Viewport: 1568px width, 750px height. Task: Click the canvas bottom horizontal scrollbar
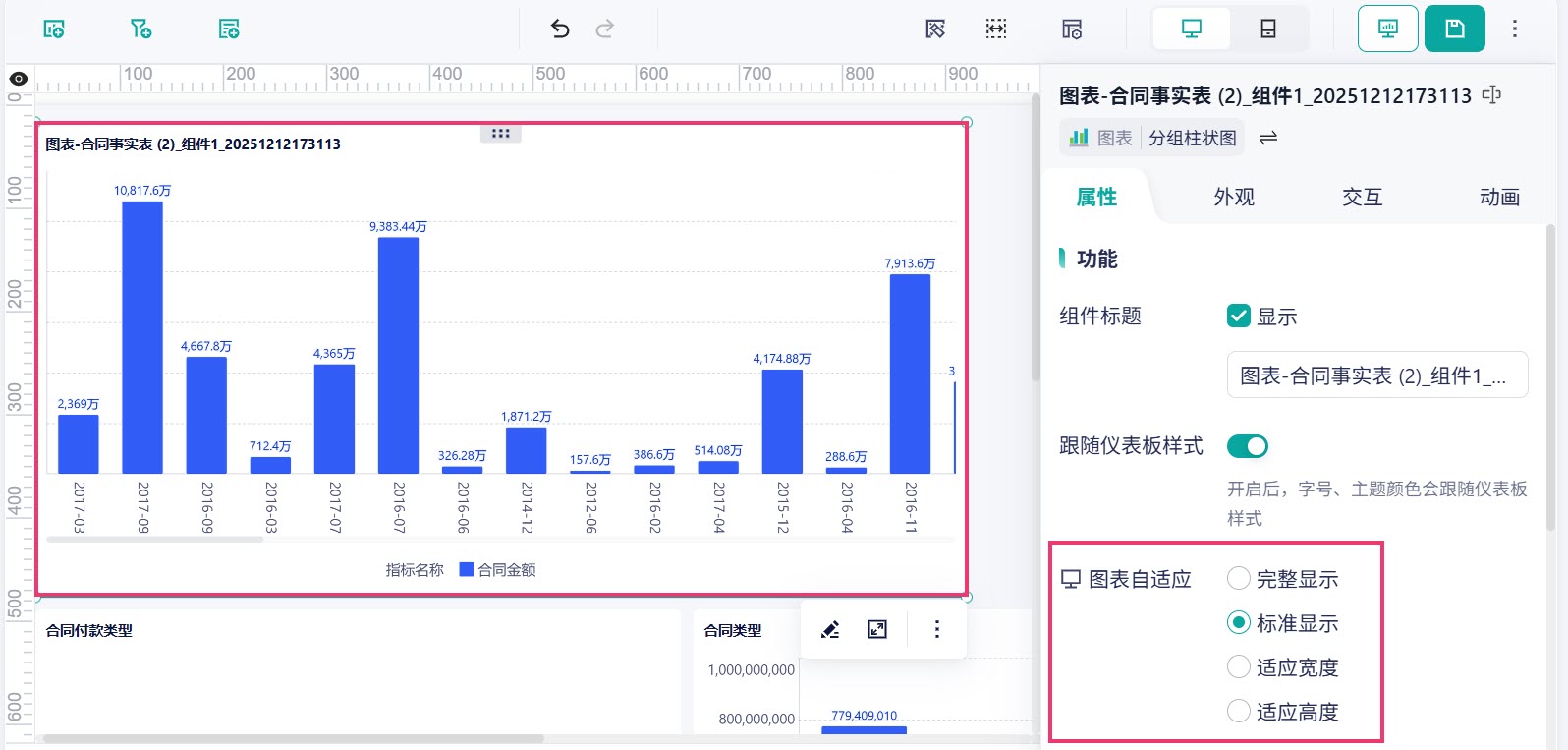293,738
